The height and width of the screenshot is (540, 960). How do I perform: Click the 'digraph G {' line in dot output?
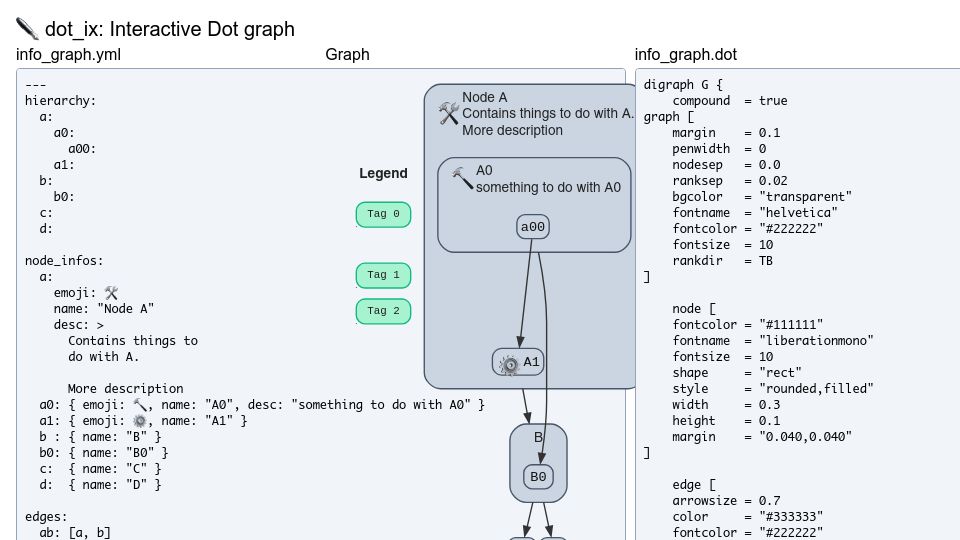click(x=683, y=84)
